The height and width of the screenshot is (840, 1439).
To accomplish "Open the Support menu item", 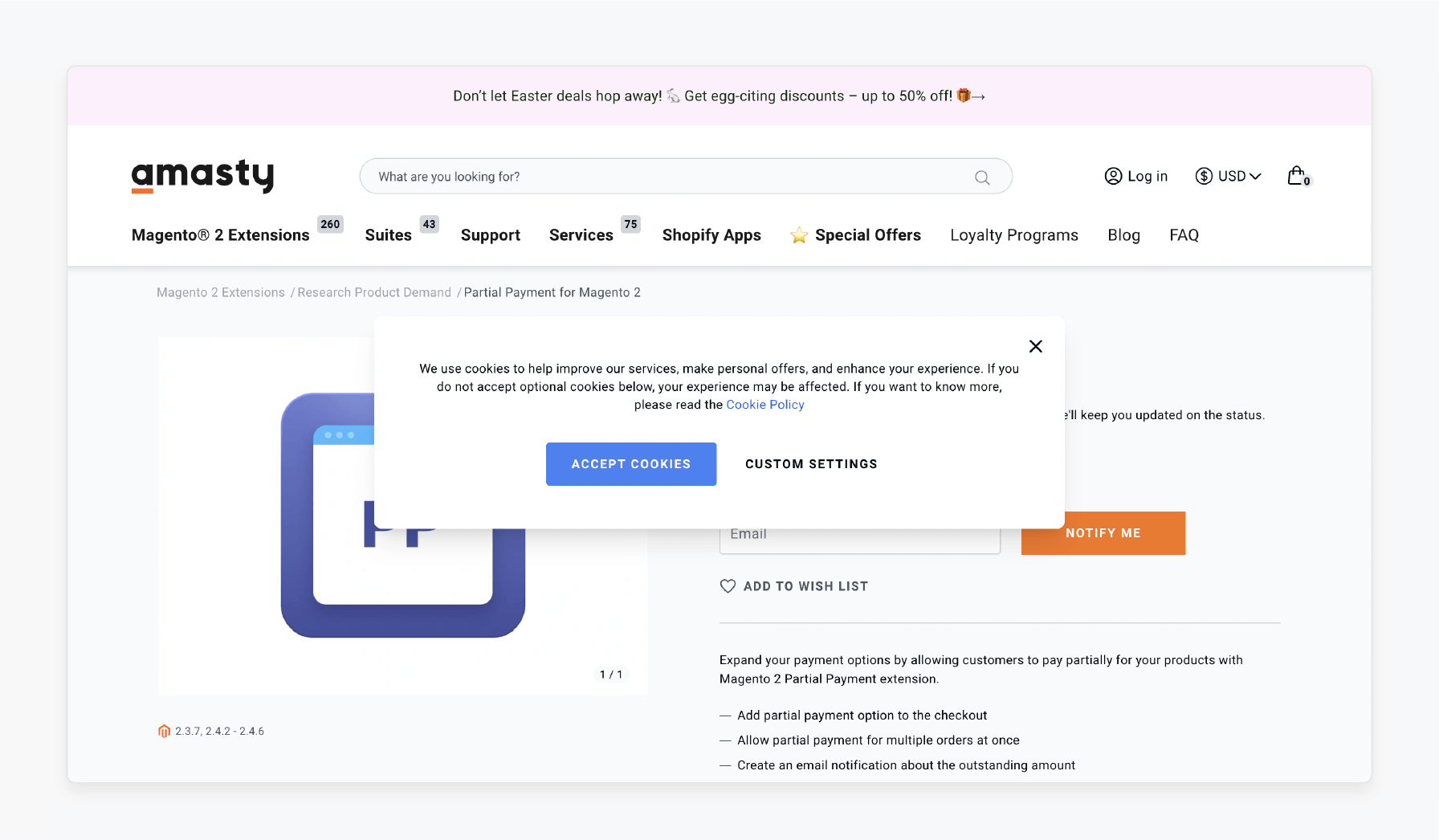I will point(491,235).
